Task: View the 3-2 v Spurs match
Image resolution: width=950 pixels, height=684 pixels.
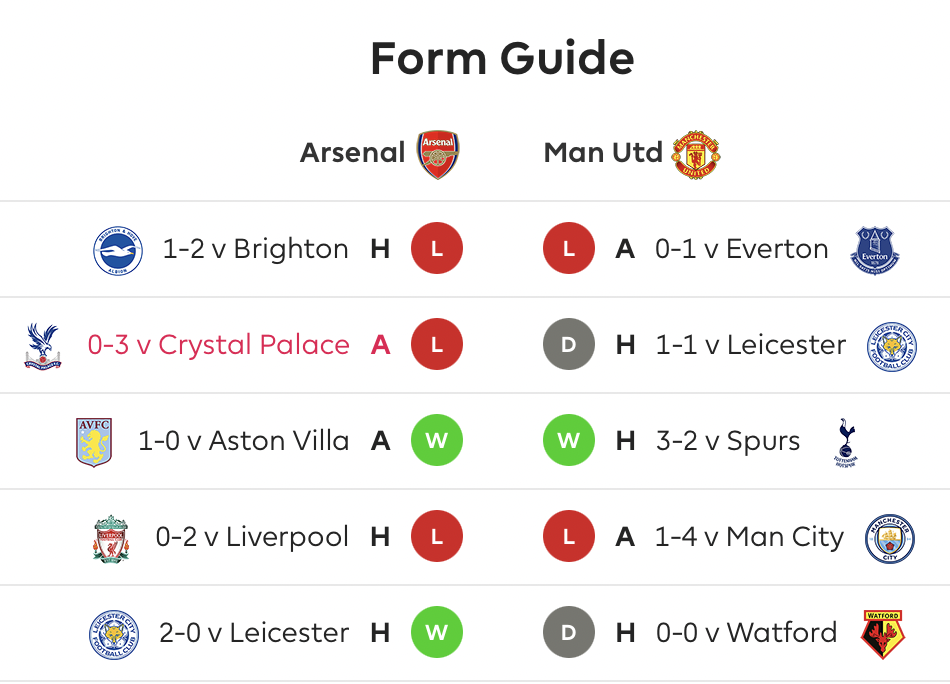Action: [728, 441]
